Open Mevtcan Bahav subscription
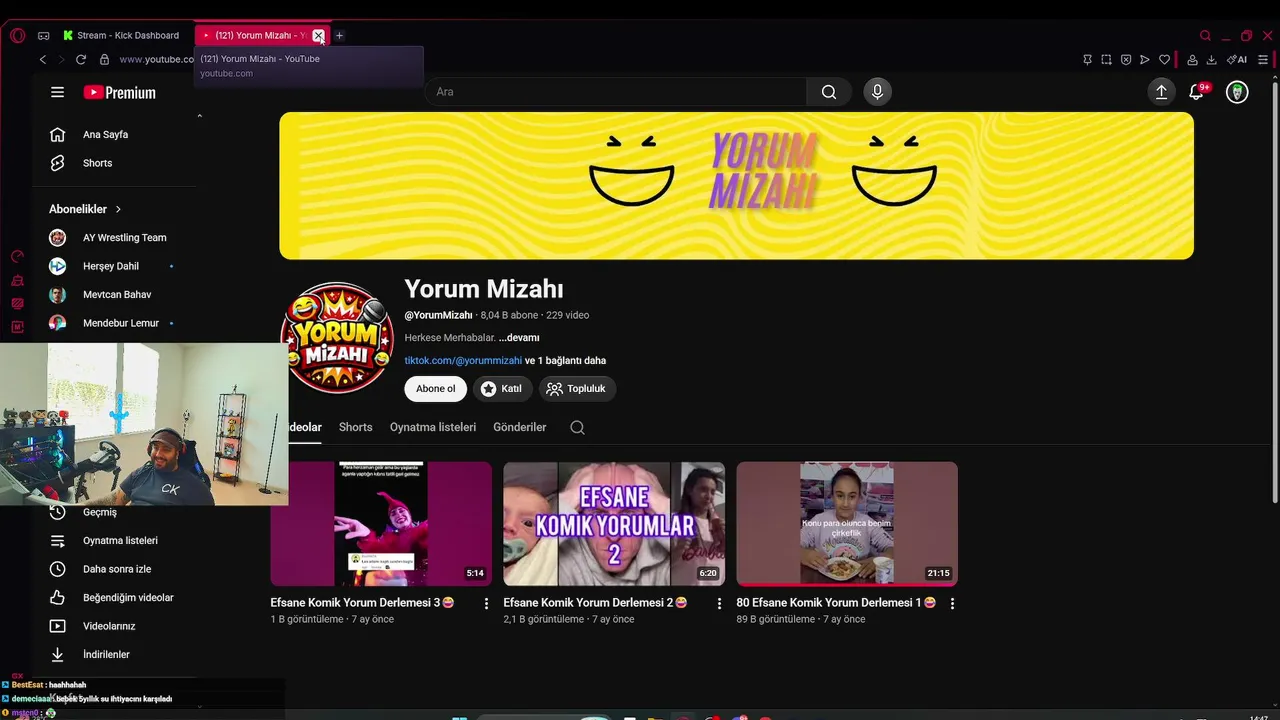This screenshot has width=1280, height=720. (115, 295)
